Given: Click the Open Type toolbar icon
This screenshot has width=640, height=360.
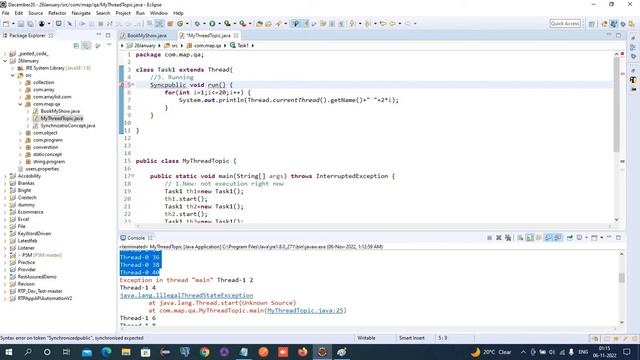Looking at the screenshot, I should (x=259, y=24).
